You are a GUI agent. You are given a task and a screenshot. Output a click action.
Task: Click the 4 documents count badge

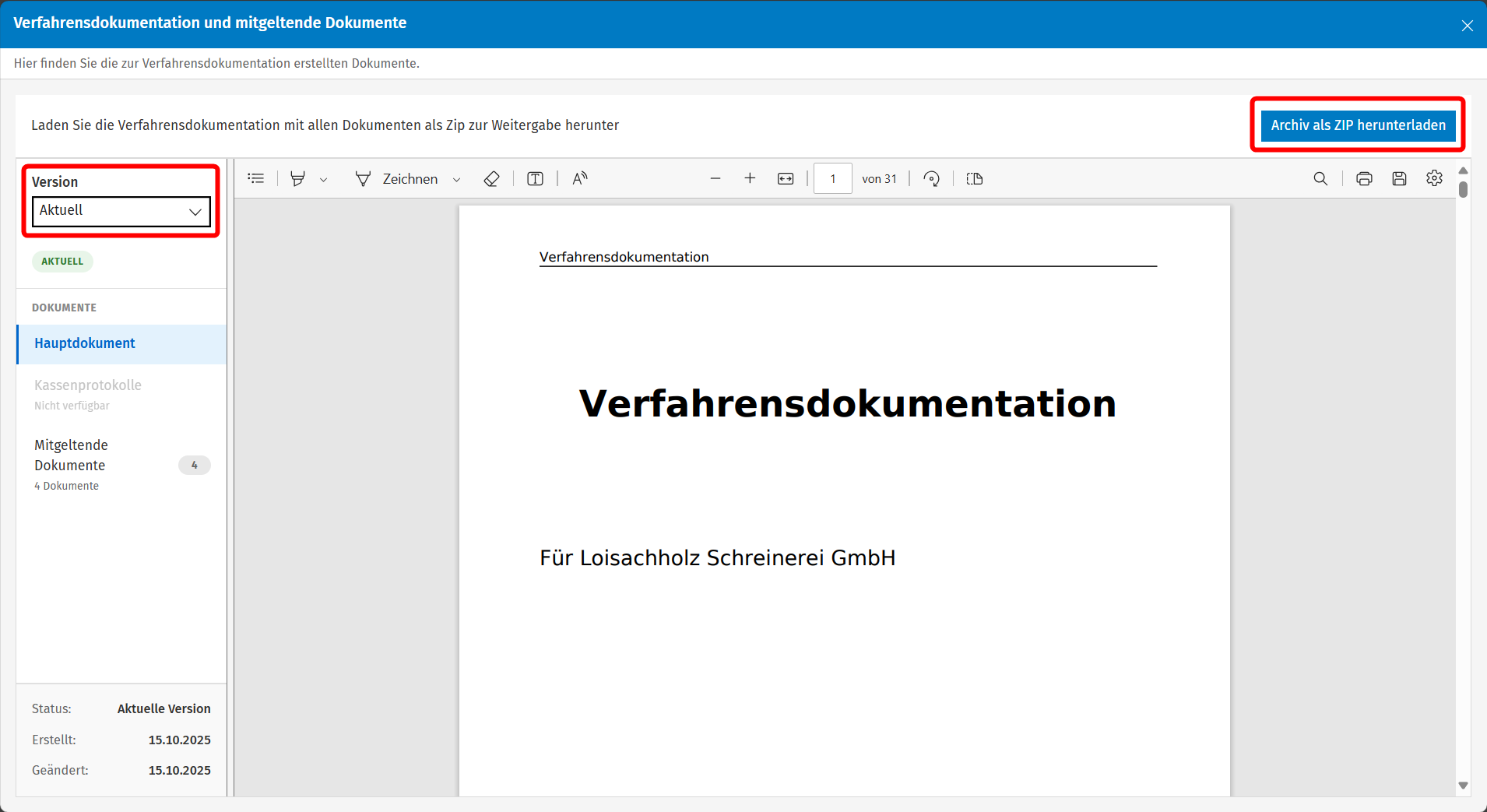click(195, 466)
